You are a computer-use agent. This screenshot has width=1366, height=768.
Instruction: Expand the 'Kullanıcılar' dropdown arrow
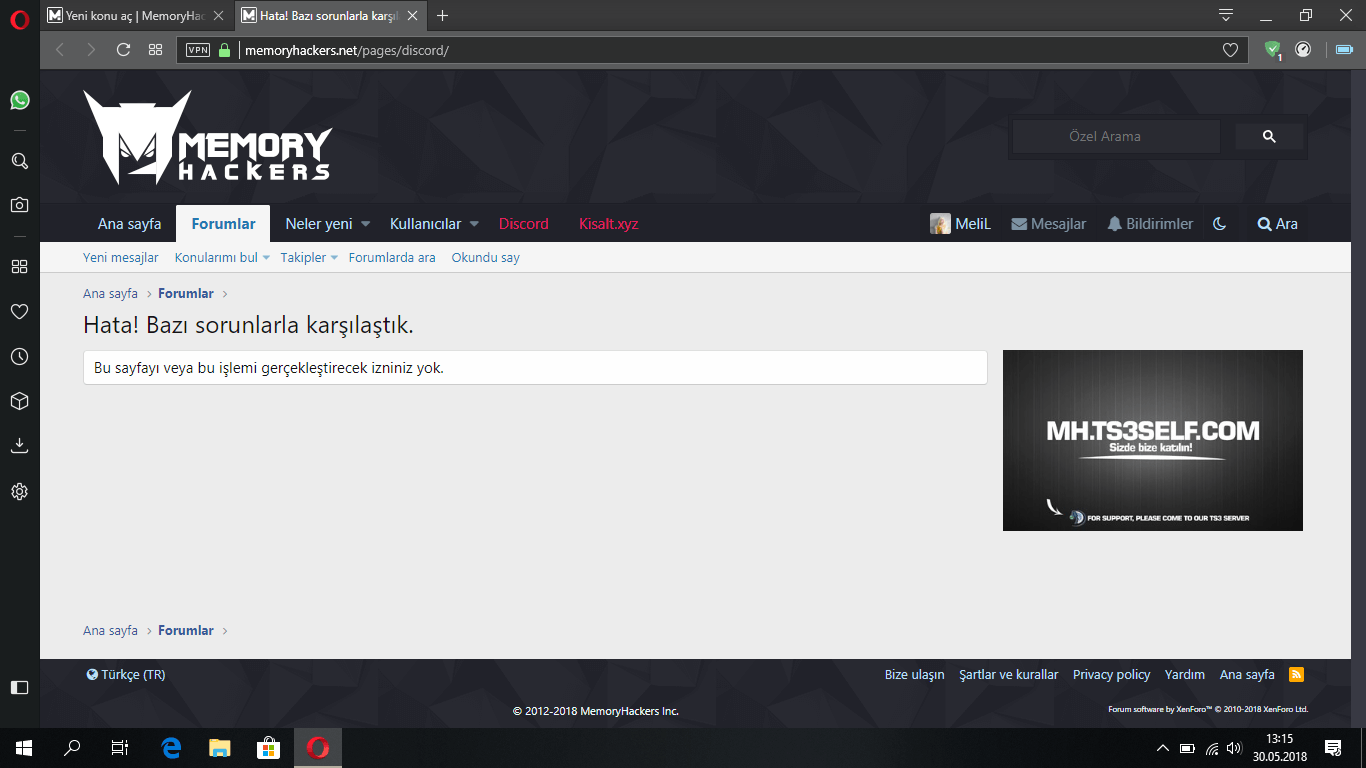pos(475,224)
